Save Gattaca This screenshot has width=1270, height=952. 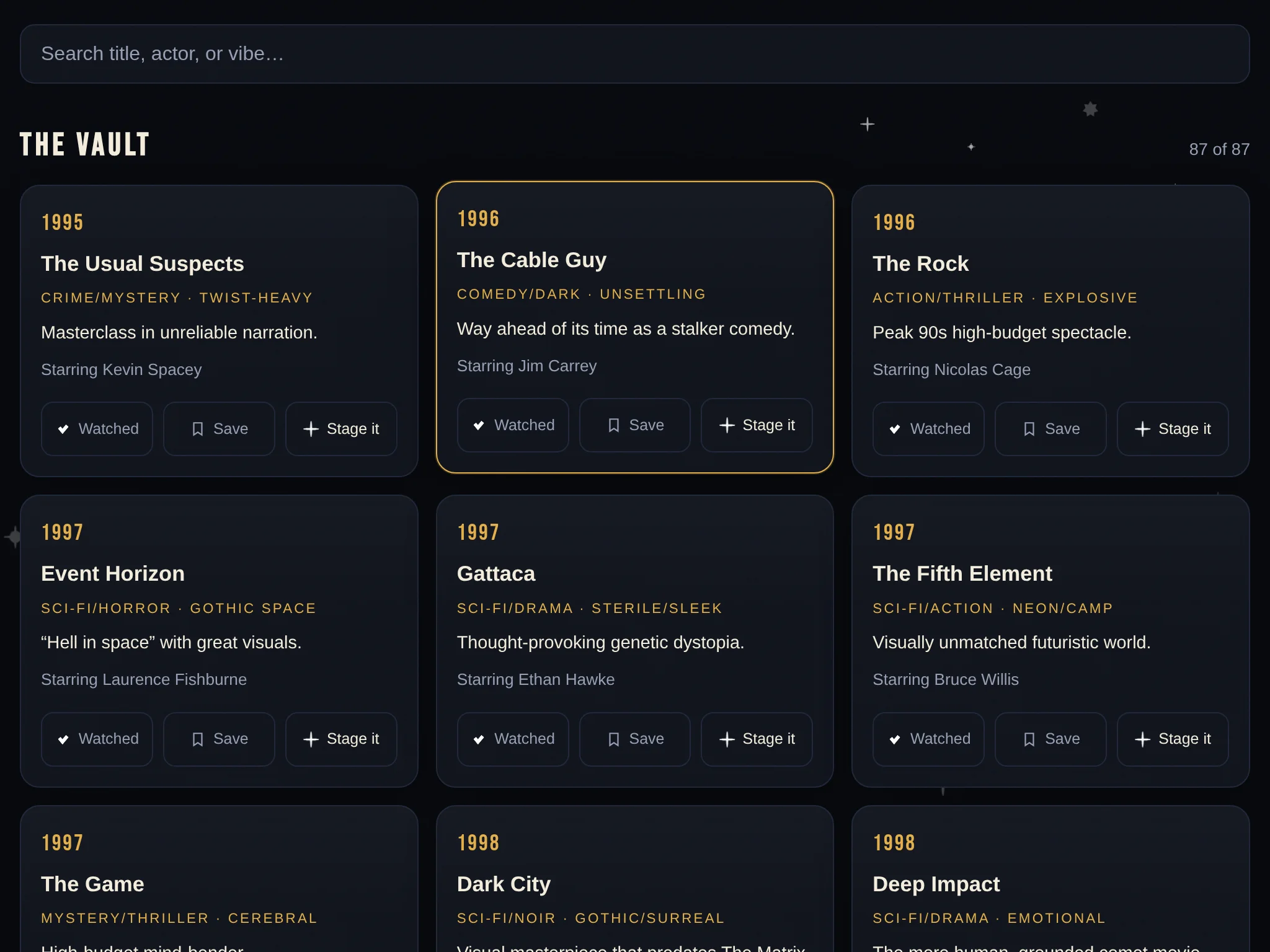pyautogui.click(x=635, y=739)
